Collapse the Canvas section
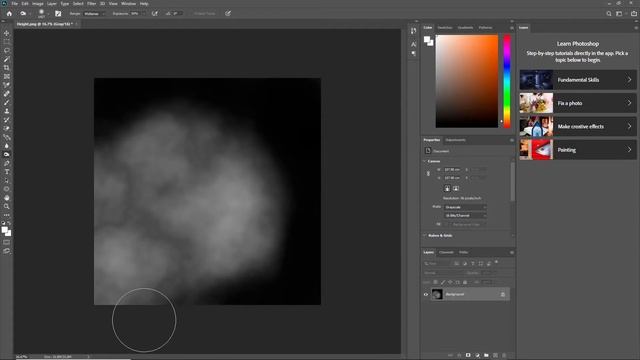 click(x=424, y=161)
